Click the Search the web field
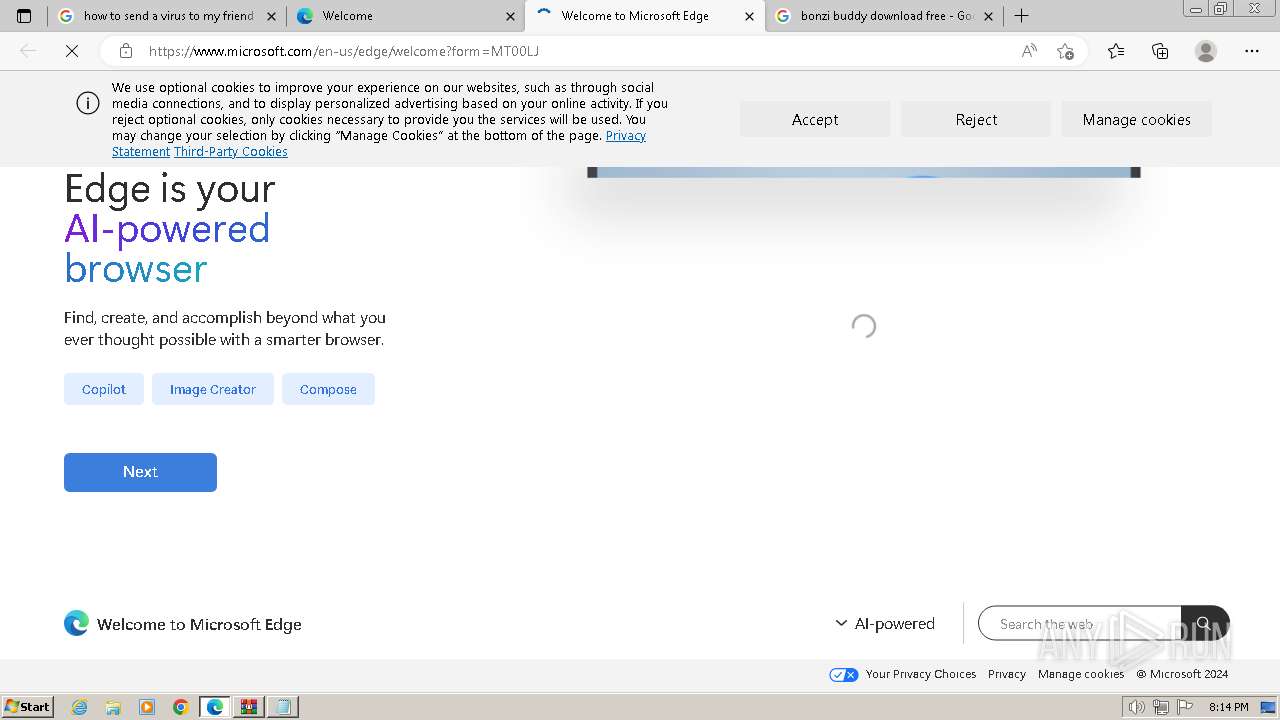 [x=1080, y=624]
